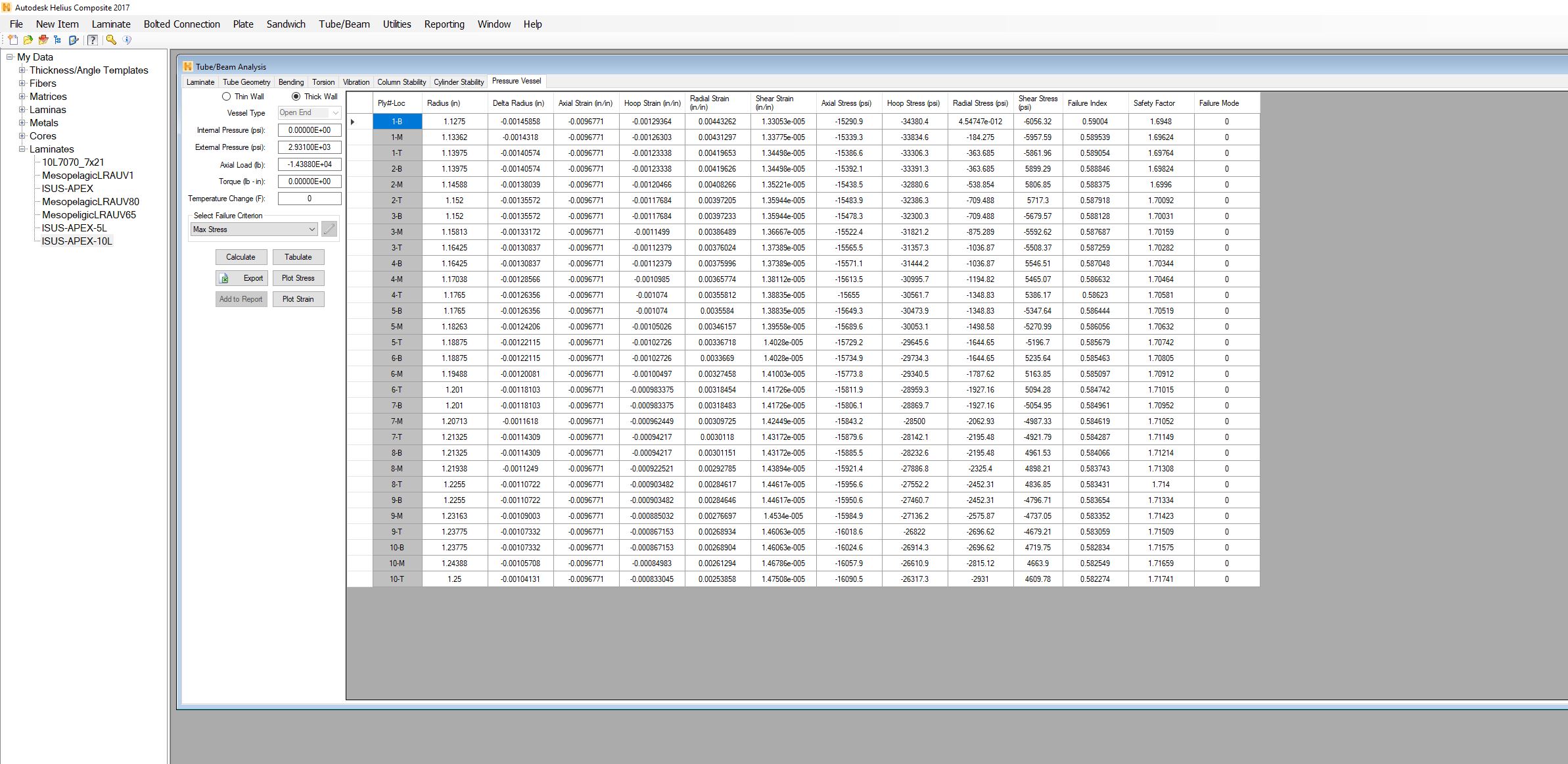
Task: Select the Thin Wall radio button
Action: (x=227, y=97)
